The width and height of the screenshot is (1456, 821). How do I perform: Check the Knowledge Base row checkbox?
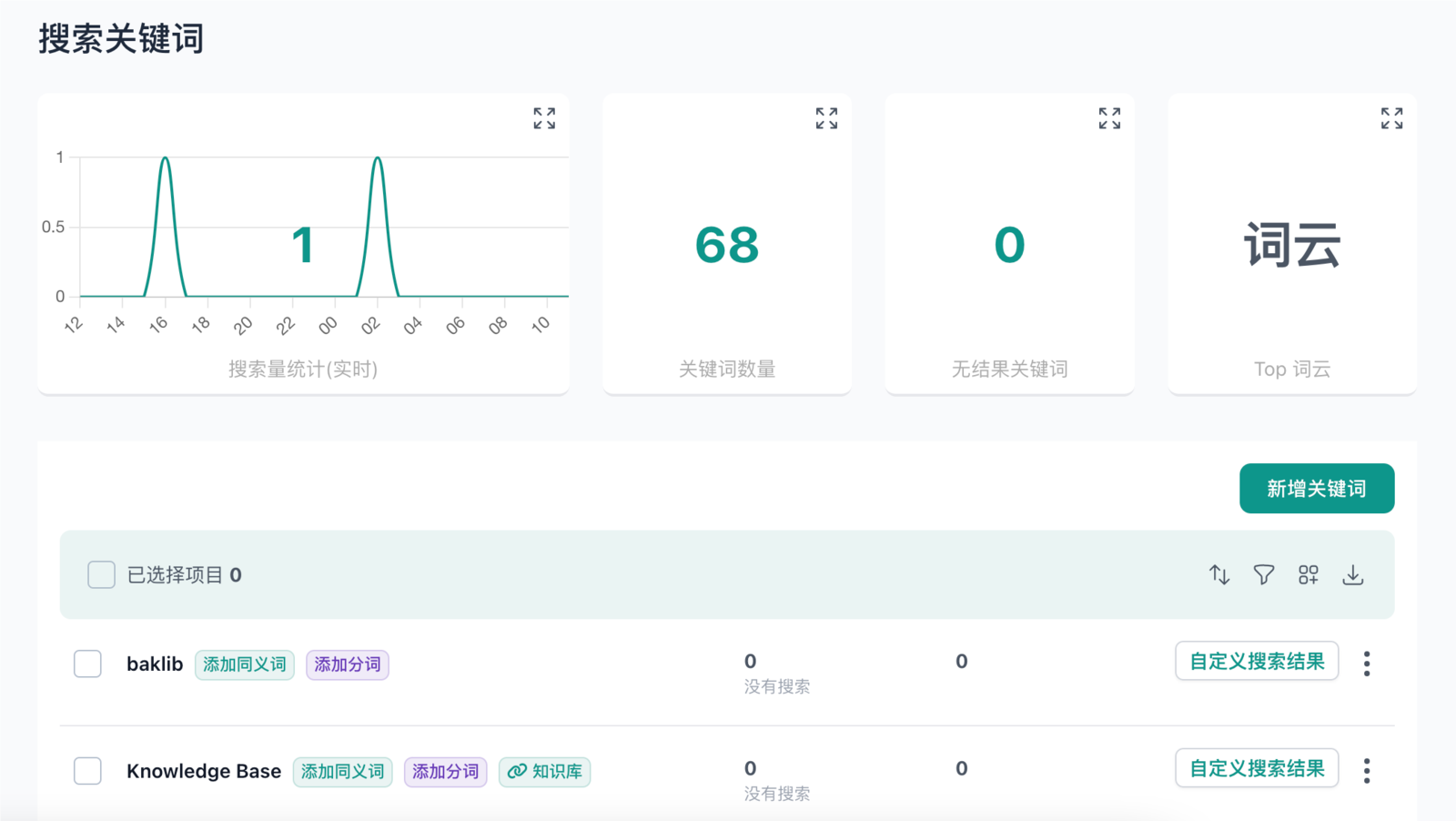[87, 771]
